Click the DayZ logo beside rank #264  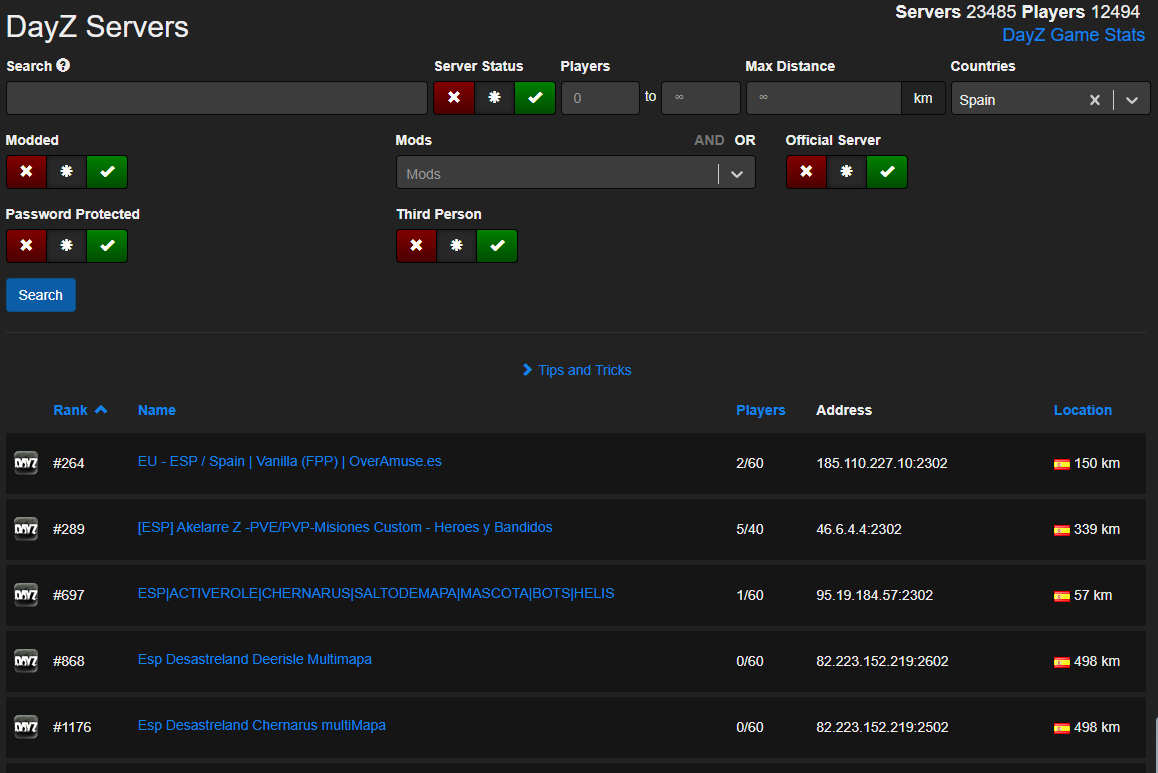(x=25, y=462)
